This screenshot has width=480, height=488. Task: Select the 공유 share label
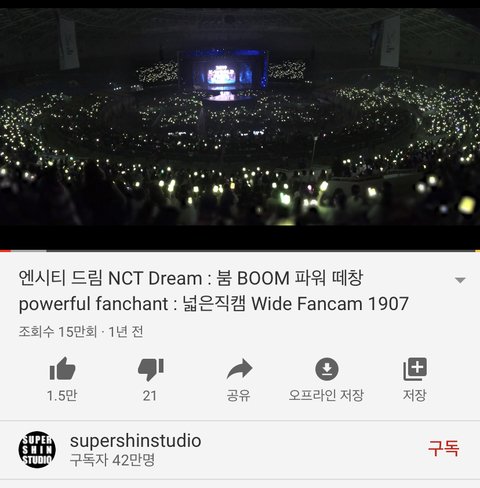[238, 395]
